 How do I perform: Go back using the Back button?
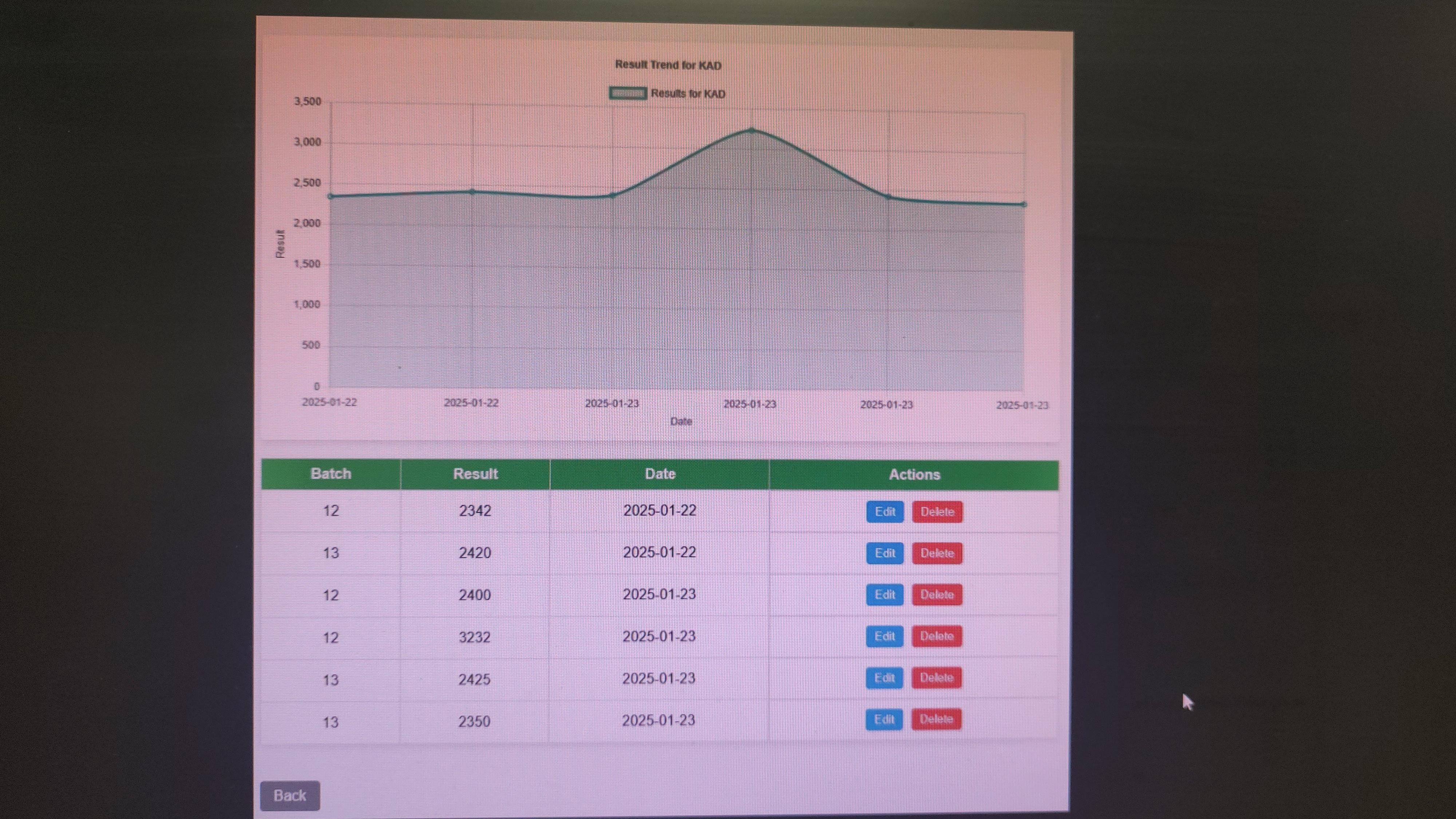pyautogui.click(x=290, y=795)
